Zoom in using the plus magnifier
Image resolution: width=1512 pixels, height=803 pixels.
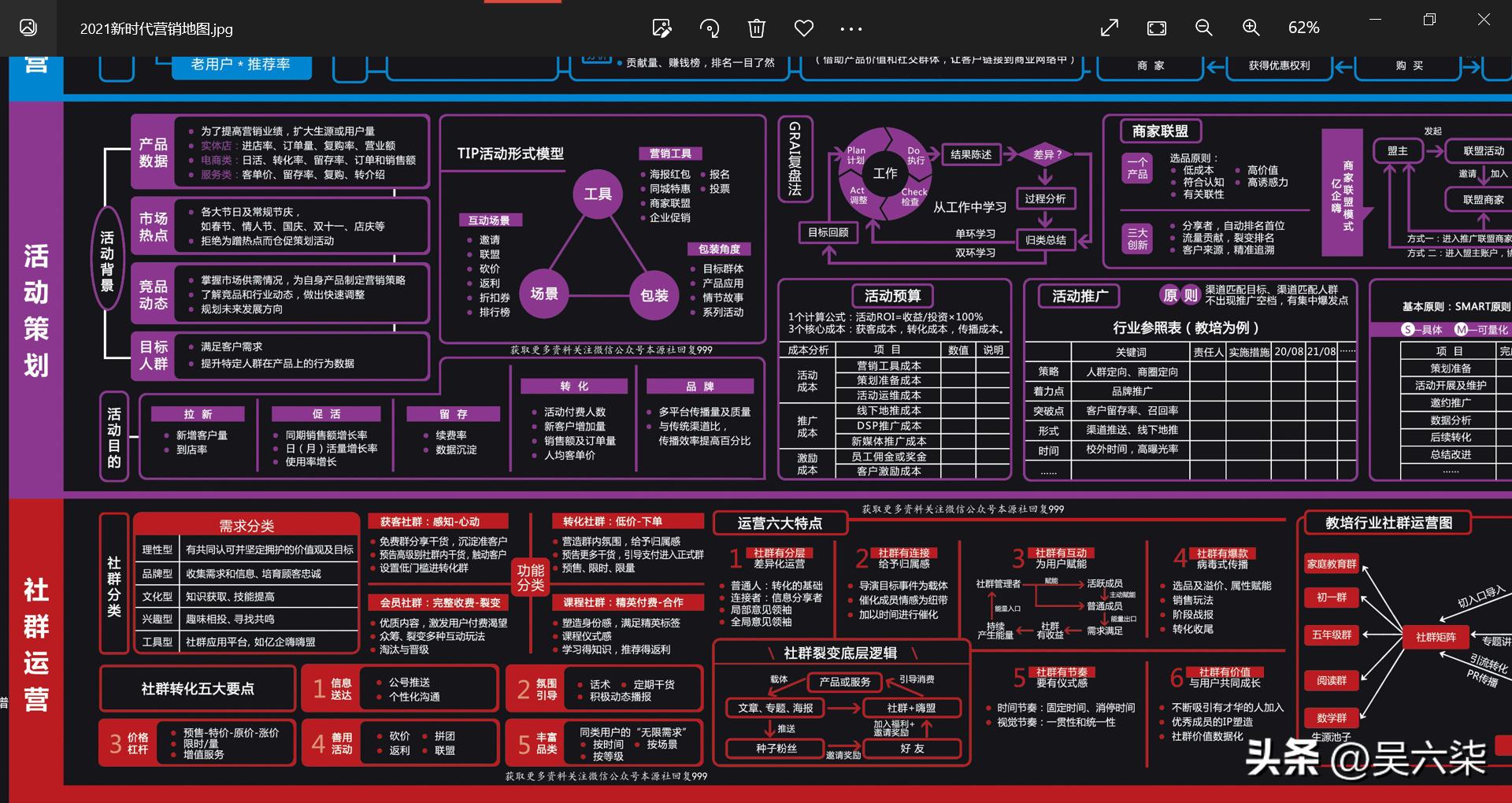tap(1251, 28)
